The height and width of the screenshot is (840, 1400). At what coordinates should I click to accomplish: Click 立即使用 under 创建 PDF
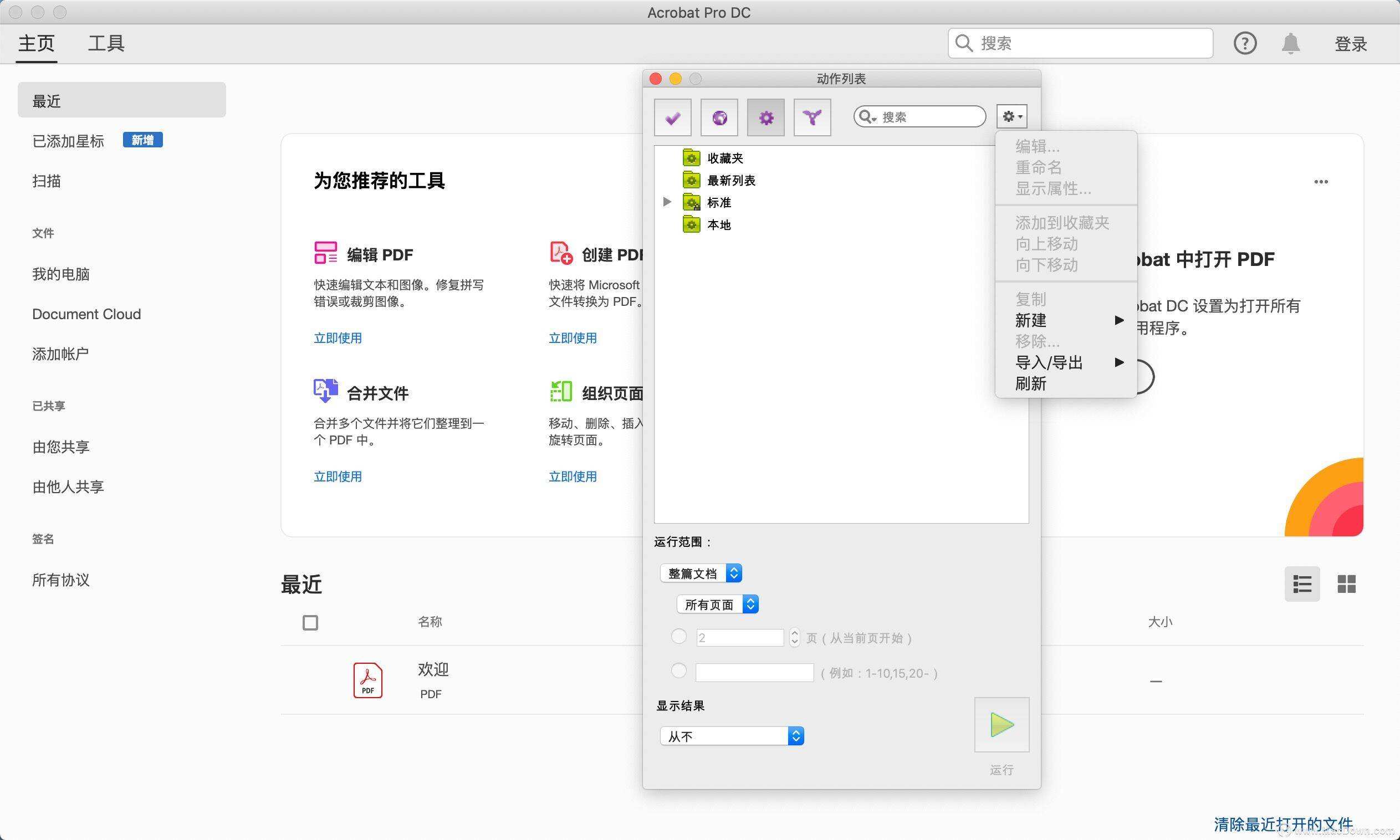click(x=573, y=338)
